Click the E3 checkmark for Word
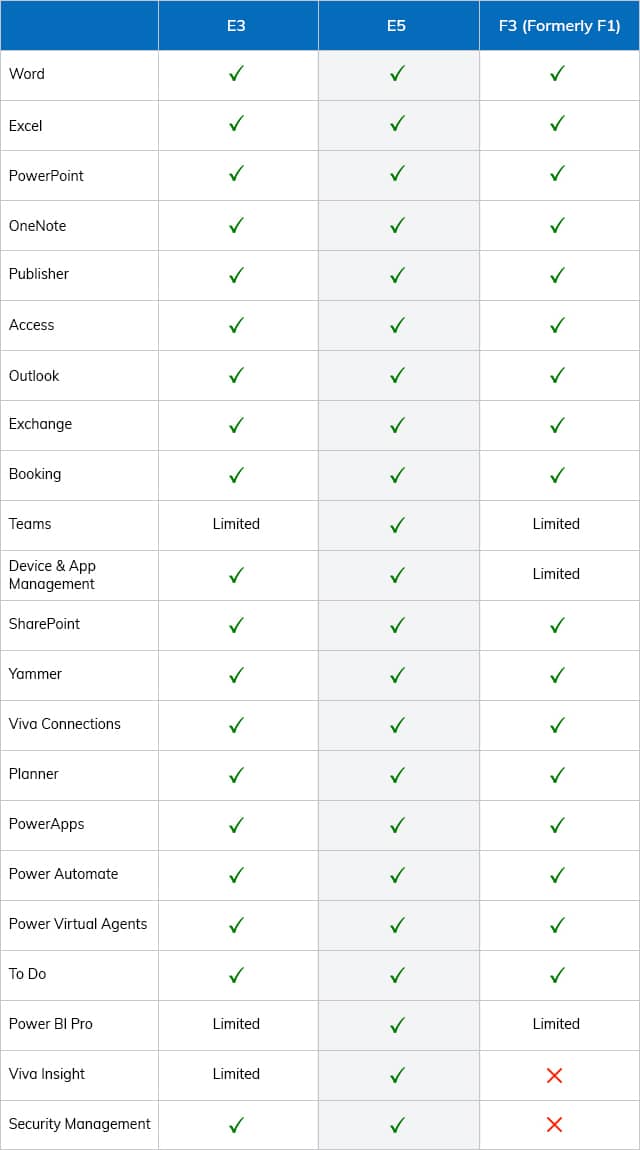The image size is (640, 1150). (236, 73)
